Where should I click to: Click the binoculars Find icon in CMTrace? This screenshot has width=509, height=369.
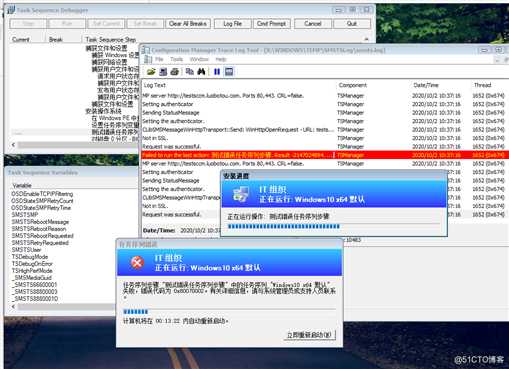201,72
